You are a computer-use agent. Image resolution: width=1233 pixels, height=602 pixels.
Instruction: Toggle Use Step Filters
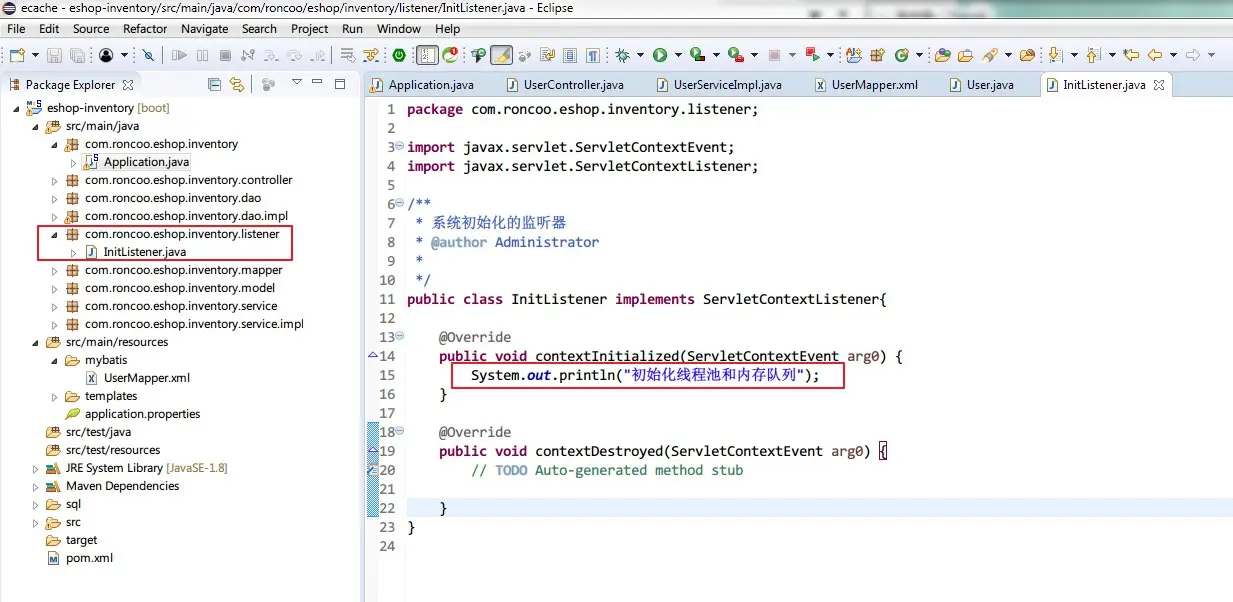[371, 55]
